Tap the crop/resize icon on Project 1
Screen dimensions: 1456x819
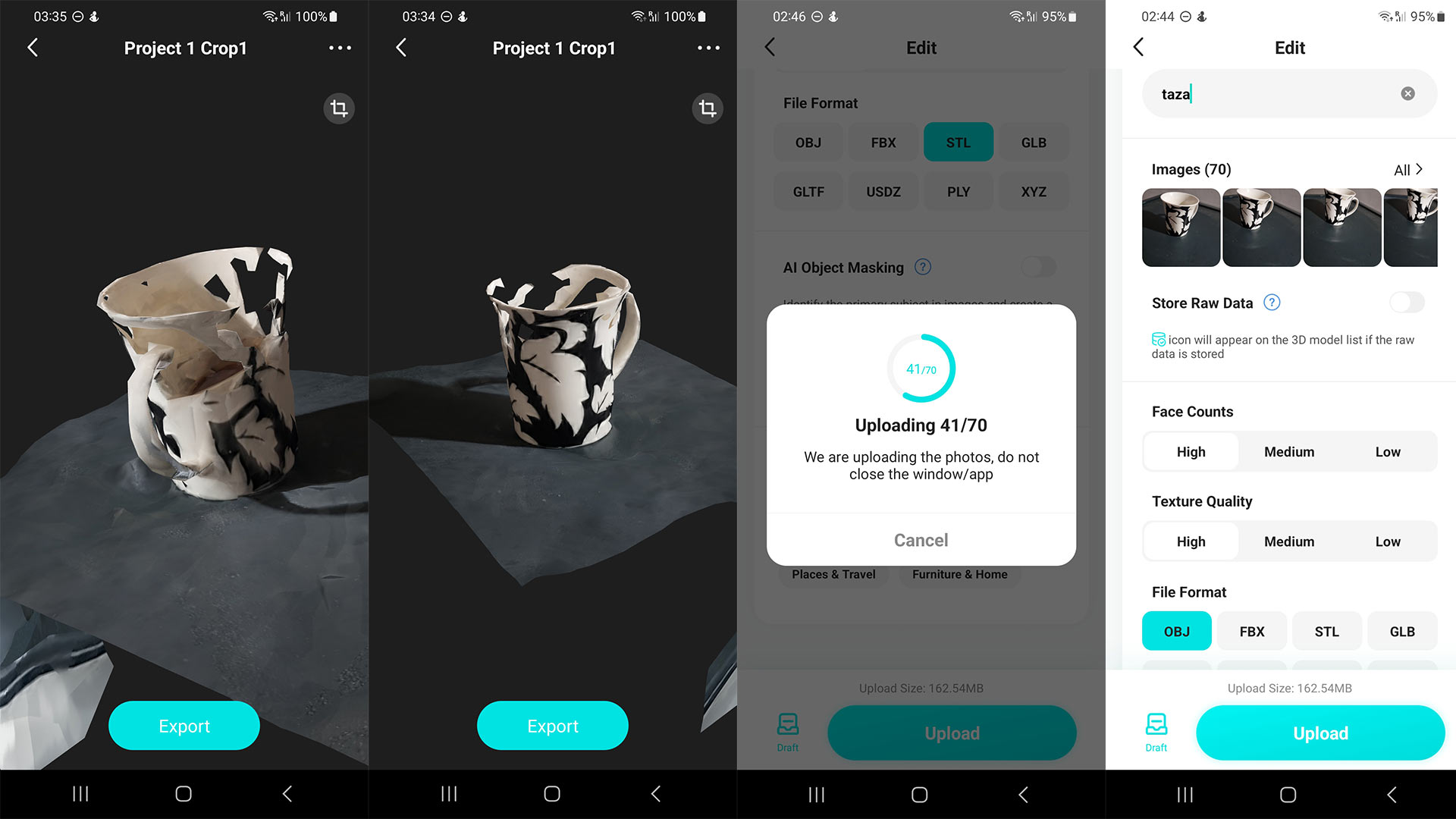pyautogui.click(x=338, y=107)
